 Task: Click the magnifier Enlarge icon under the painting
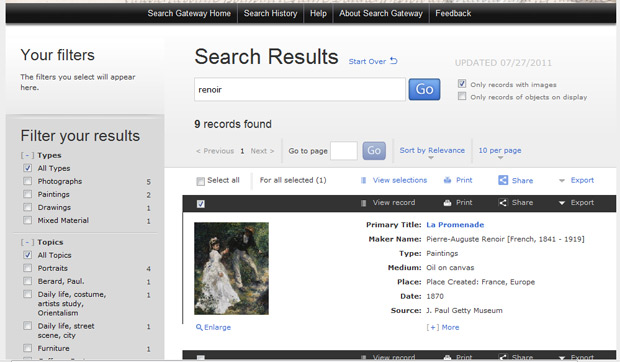point(199,327)
